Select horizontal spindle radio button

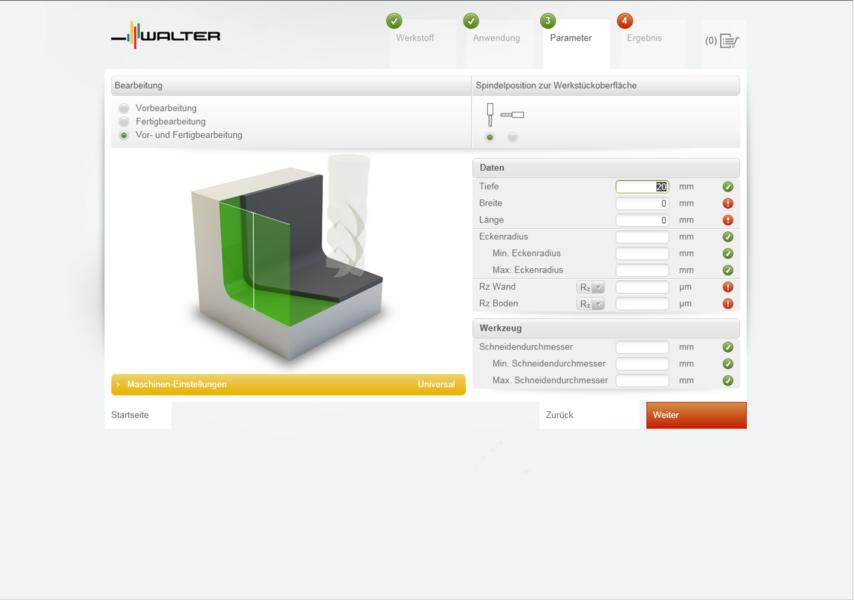click(x=513, y=137)
